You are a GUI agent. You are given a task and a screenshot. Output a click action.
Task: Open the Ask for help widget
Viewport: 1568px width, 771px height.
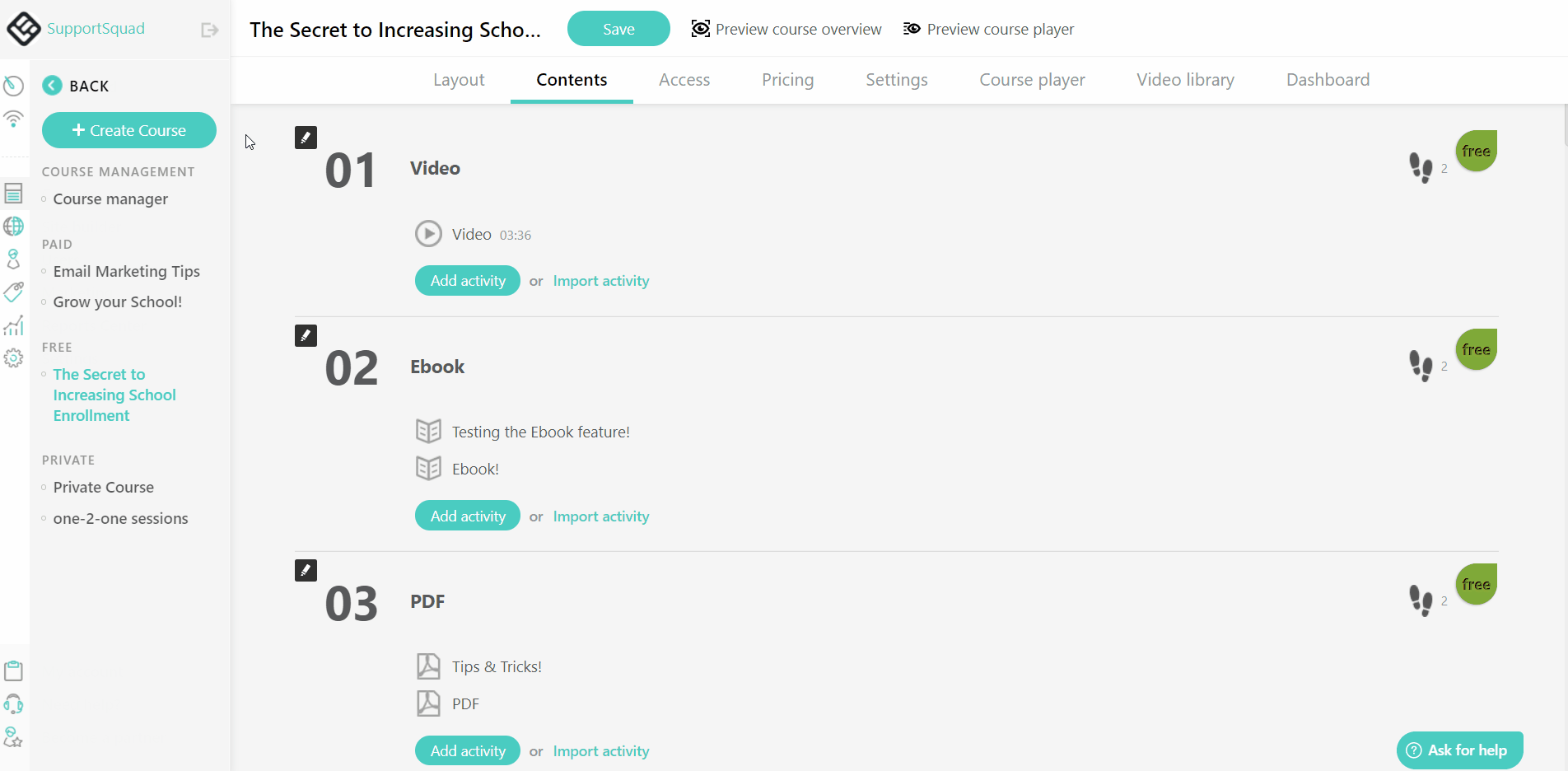pos(1458,750)
